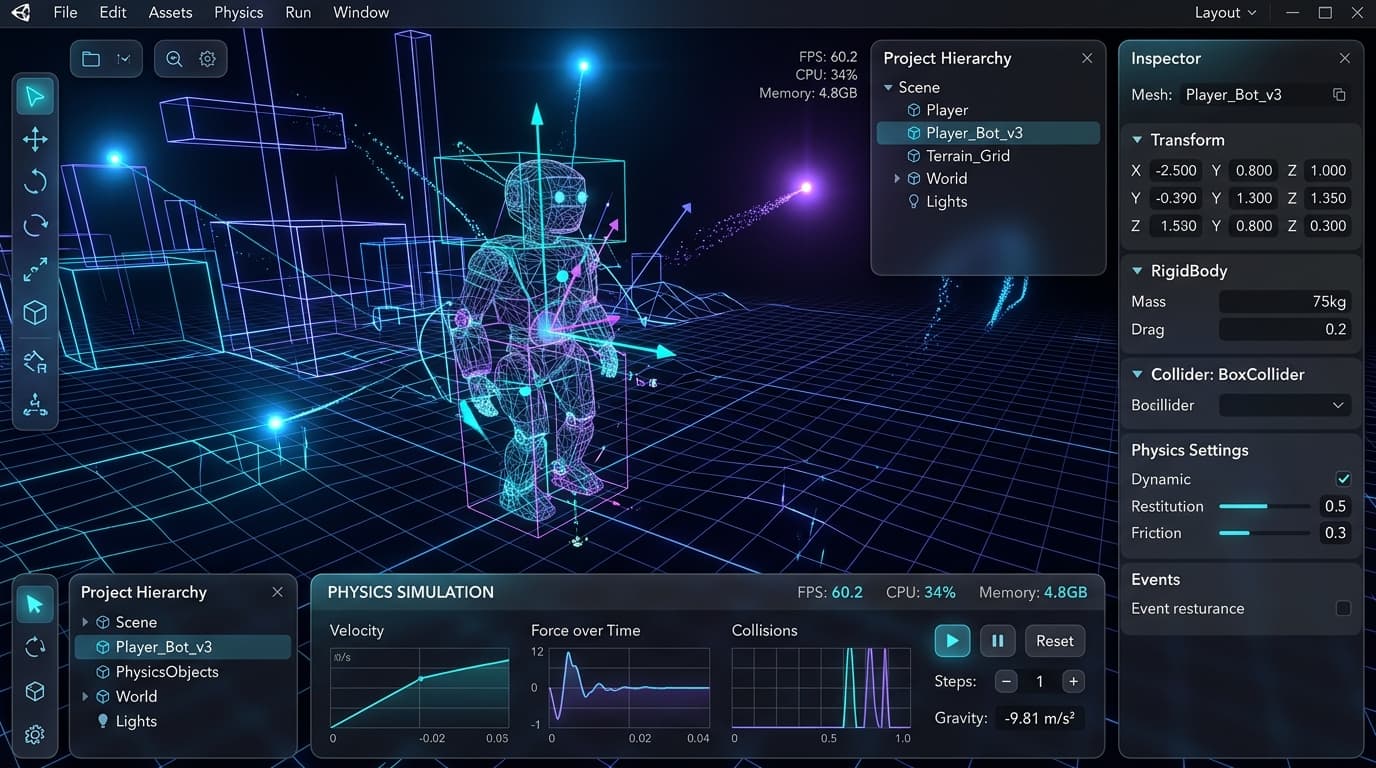Select the four-arrow Move tool
1376x768 pixels.
coord(35,139)
